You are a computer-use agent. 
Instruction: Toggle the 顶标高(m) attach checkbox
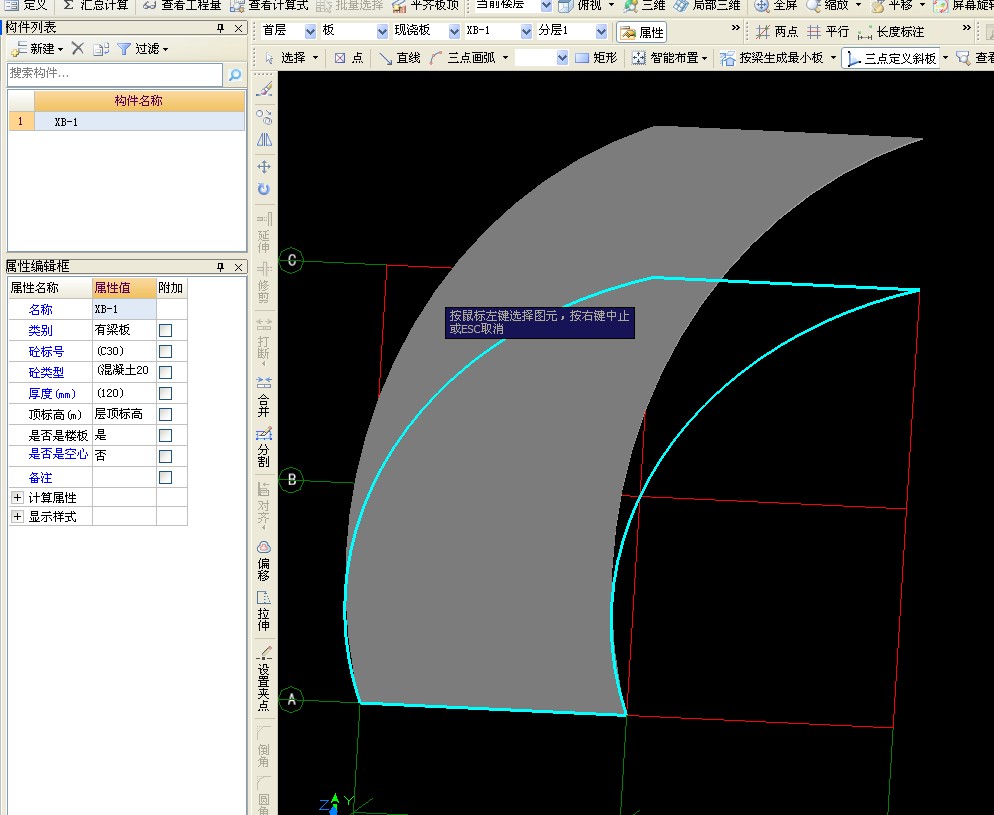[165, 414]
